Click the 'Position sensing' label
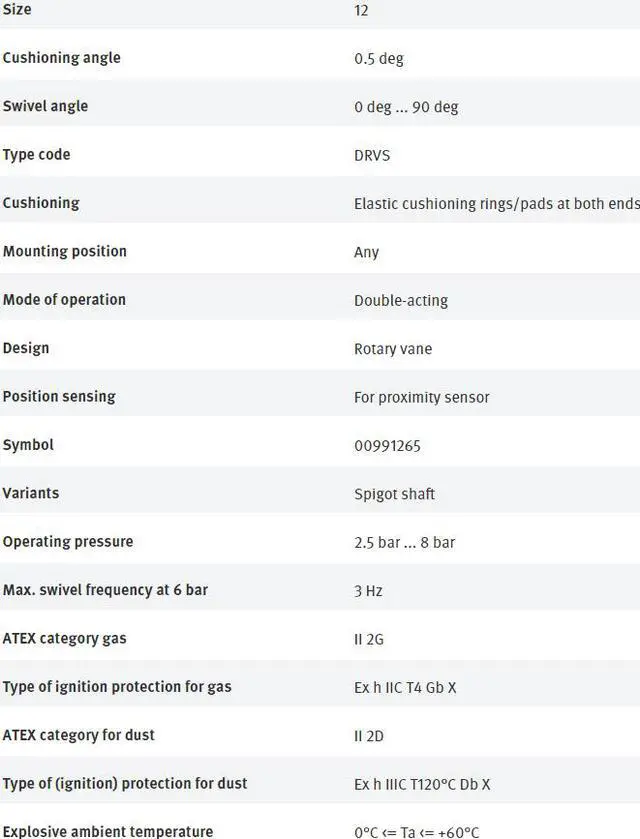The width and height of the screenshot is (640, 839). click(x=59, y=396)
